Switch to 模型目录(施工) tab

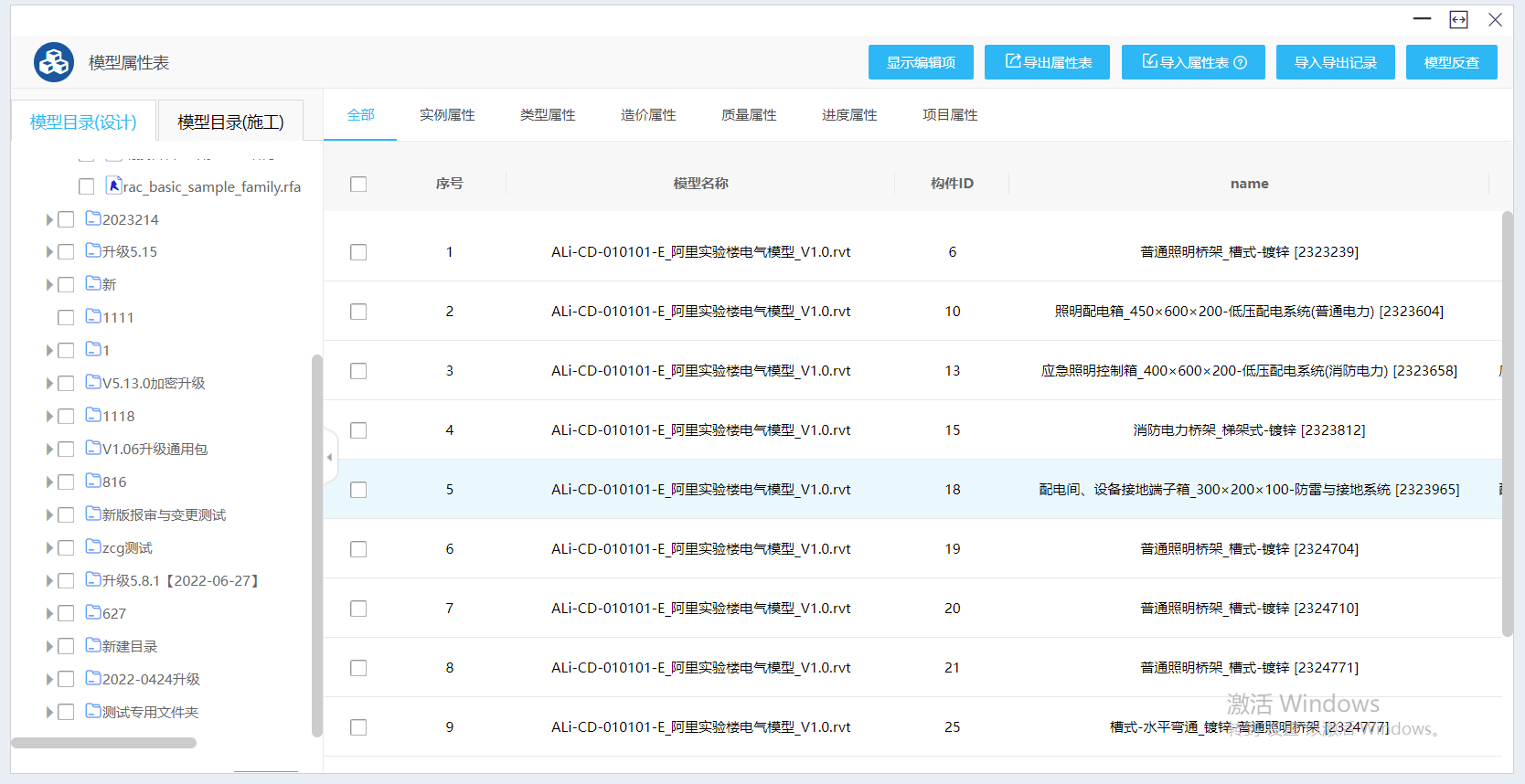(230, 122)
